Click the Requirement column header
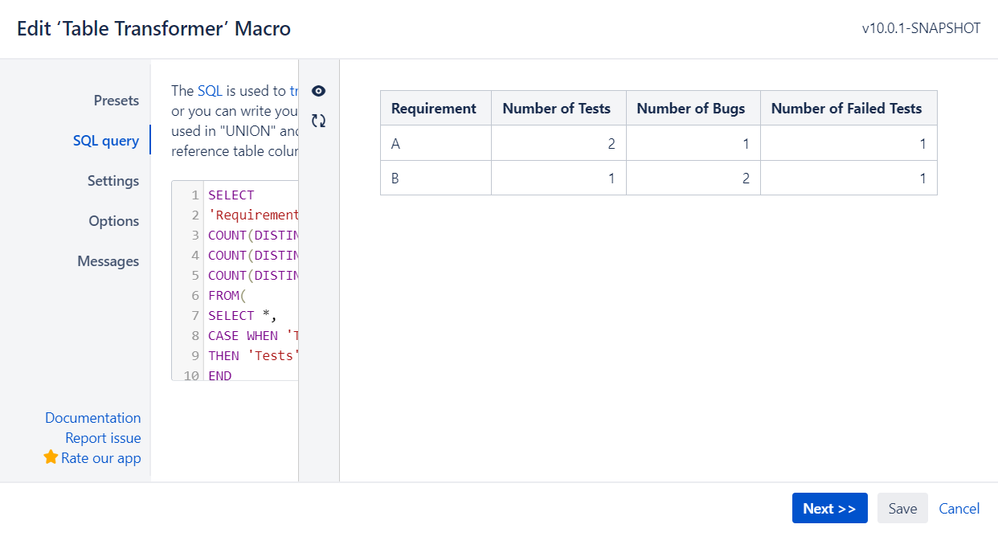 click(x=434, y=108)
